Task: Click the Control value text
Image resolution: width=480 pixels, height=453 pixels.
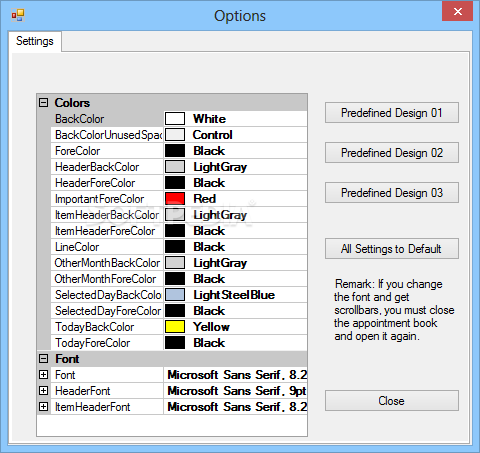Action: coord(213,135)
